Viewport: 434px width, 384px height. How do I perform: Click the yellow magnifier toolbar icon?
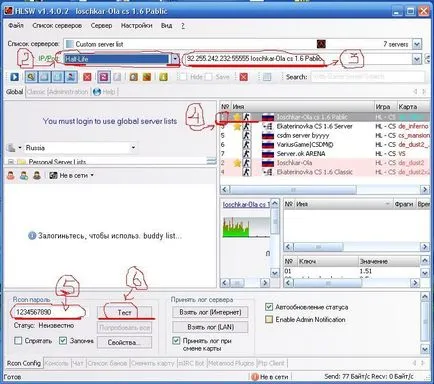(x=31, y=77)
